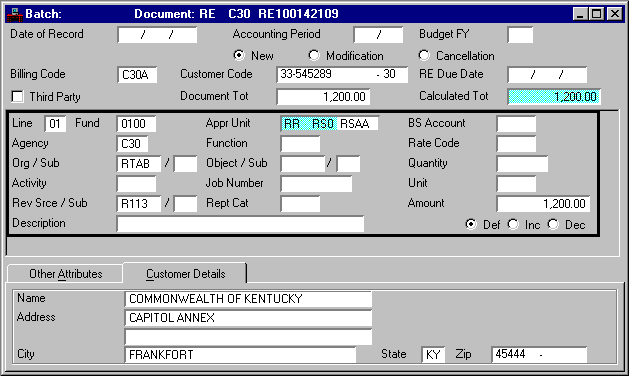
Task: Click the Function field
Action: tap(300, 144)
